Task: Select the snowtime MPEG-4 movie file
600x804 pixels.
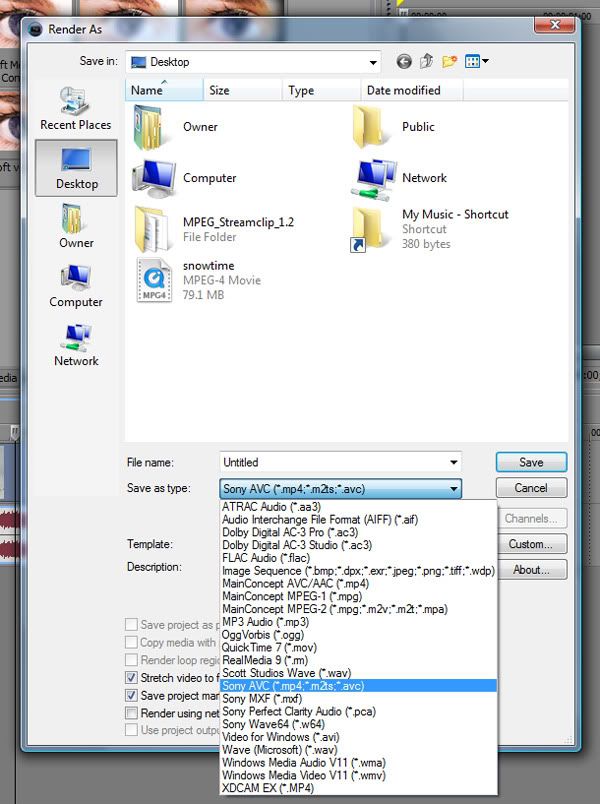Action: click(x=199, y=280)
